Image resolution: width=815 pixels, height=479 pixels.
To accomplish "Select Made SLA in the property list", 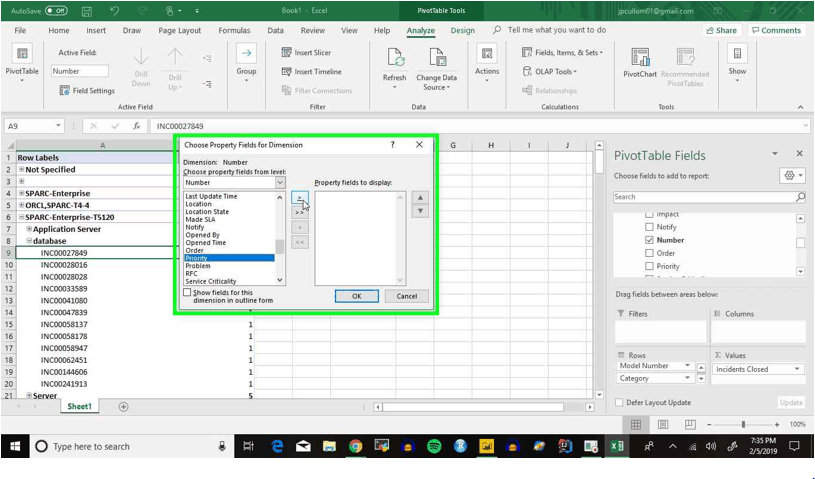I will click(x=229, y=219).
